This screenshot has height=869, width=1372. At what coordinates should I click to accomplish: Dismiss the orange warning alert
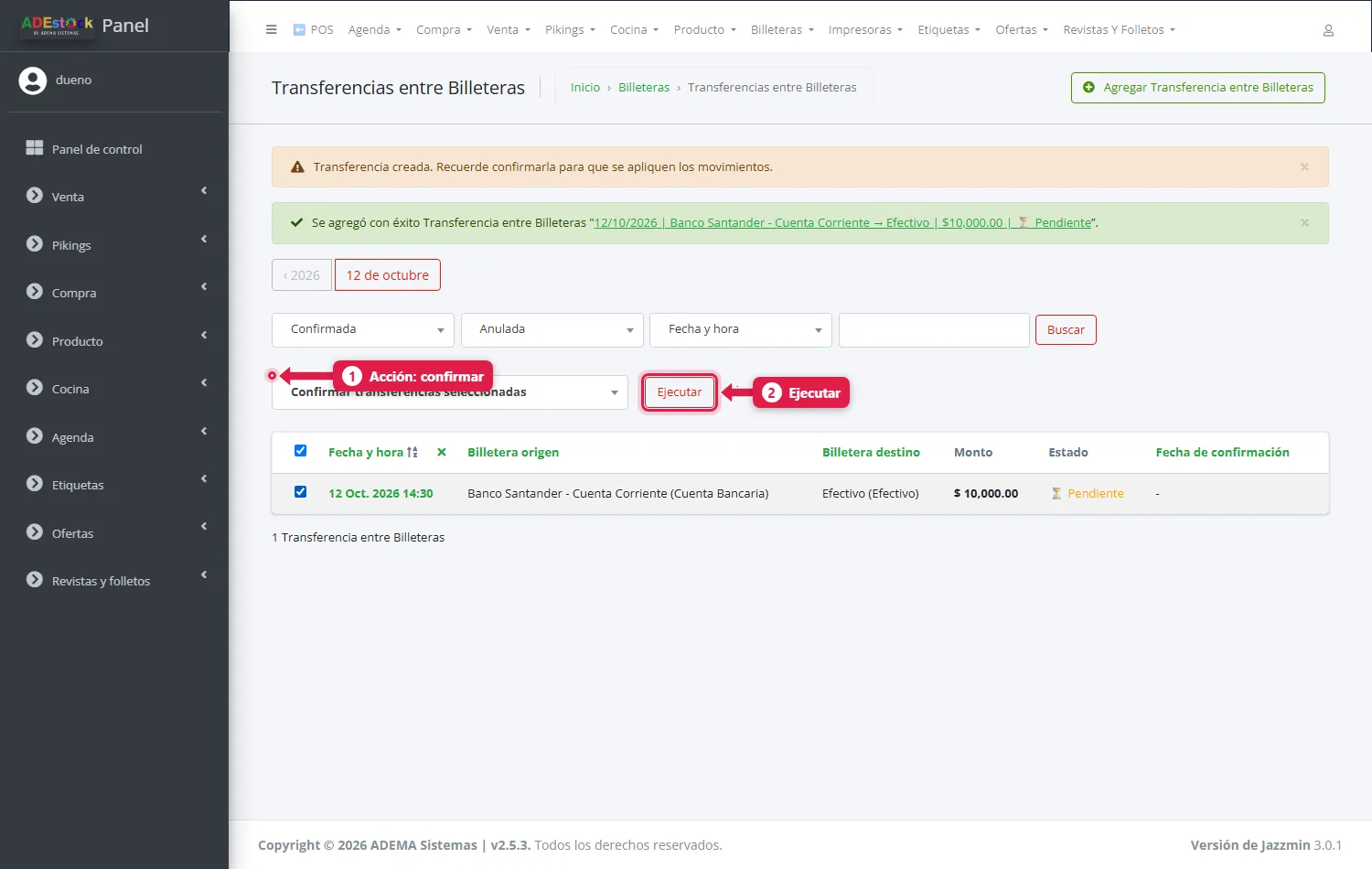click(1304, 166)
